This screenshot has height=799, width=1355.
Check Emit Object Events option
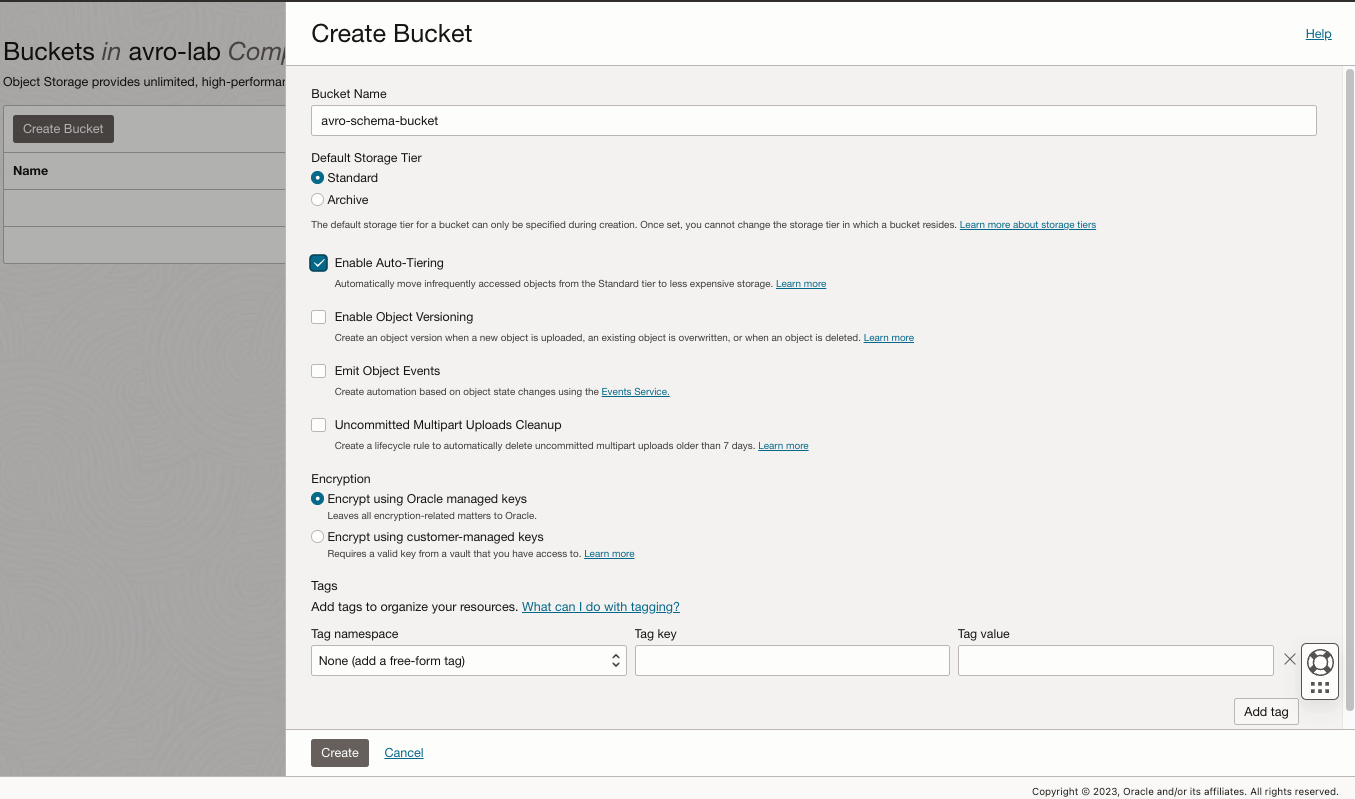319,371
